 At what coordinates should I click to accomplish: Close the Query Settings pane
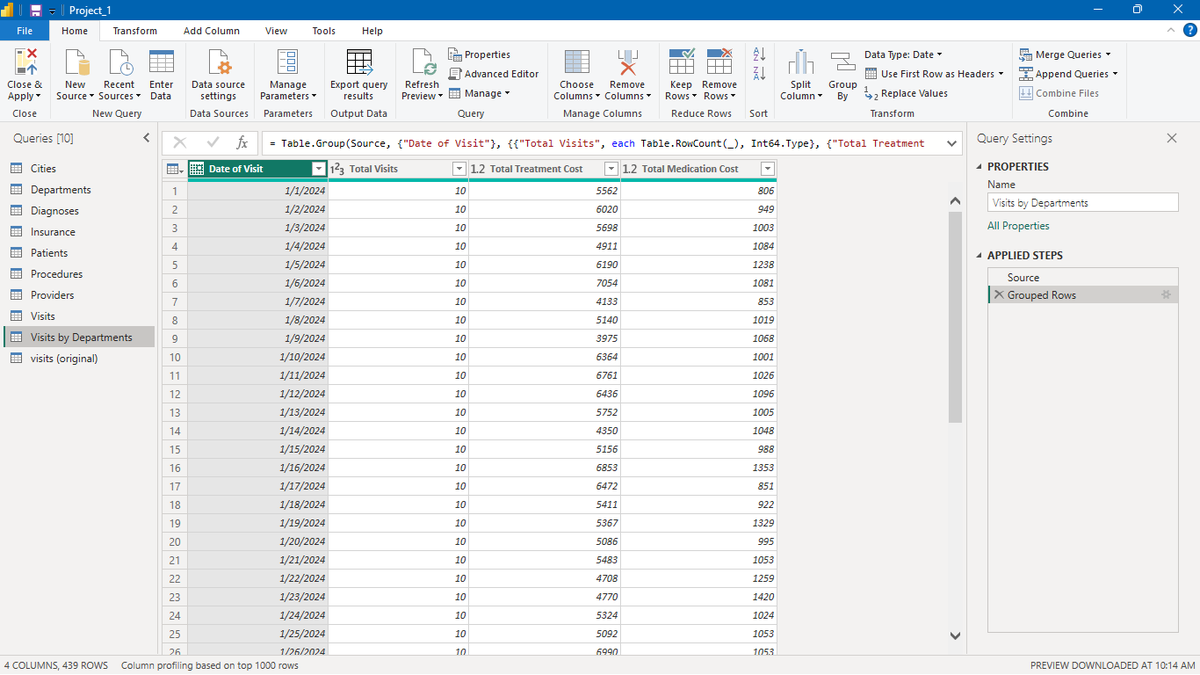tap(1172, 138)
